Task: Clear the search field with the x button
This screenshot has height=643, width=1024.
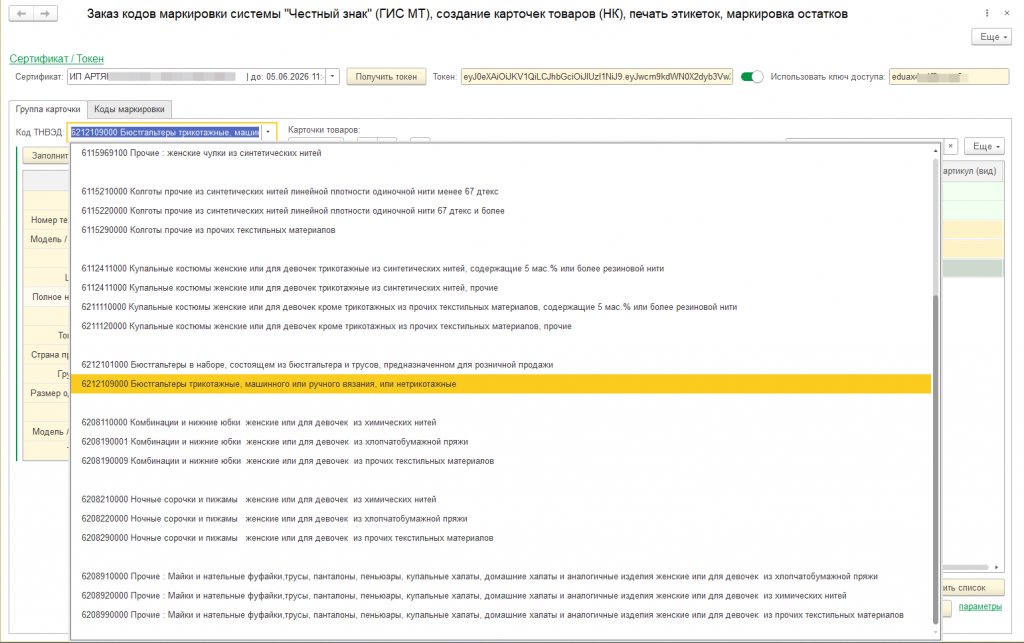Action: tap(951, 146)
